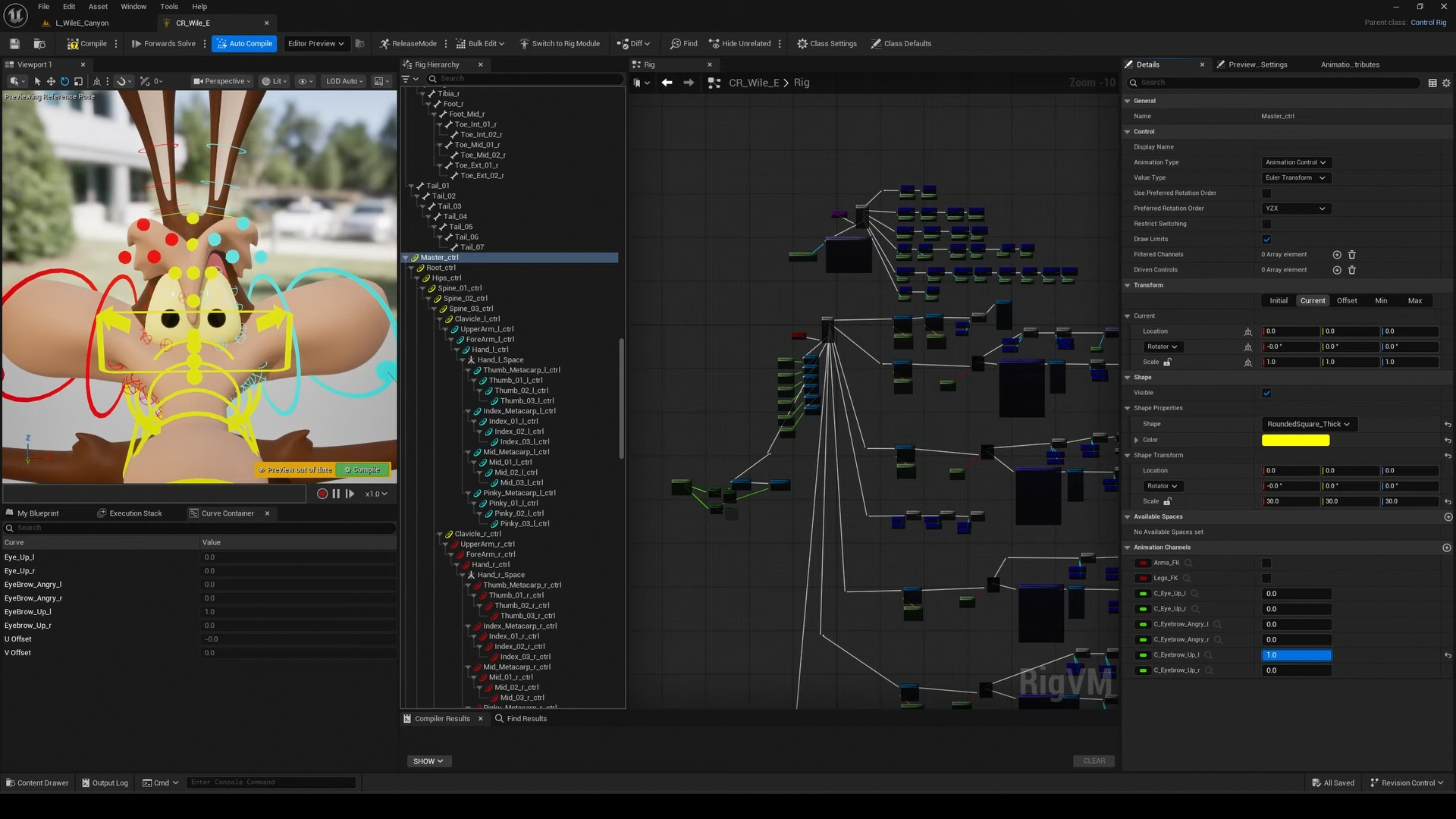
Task: Add a Filtered Channels array element
Action: pos(1337,255)
